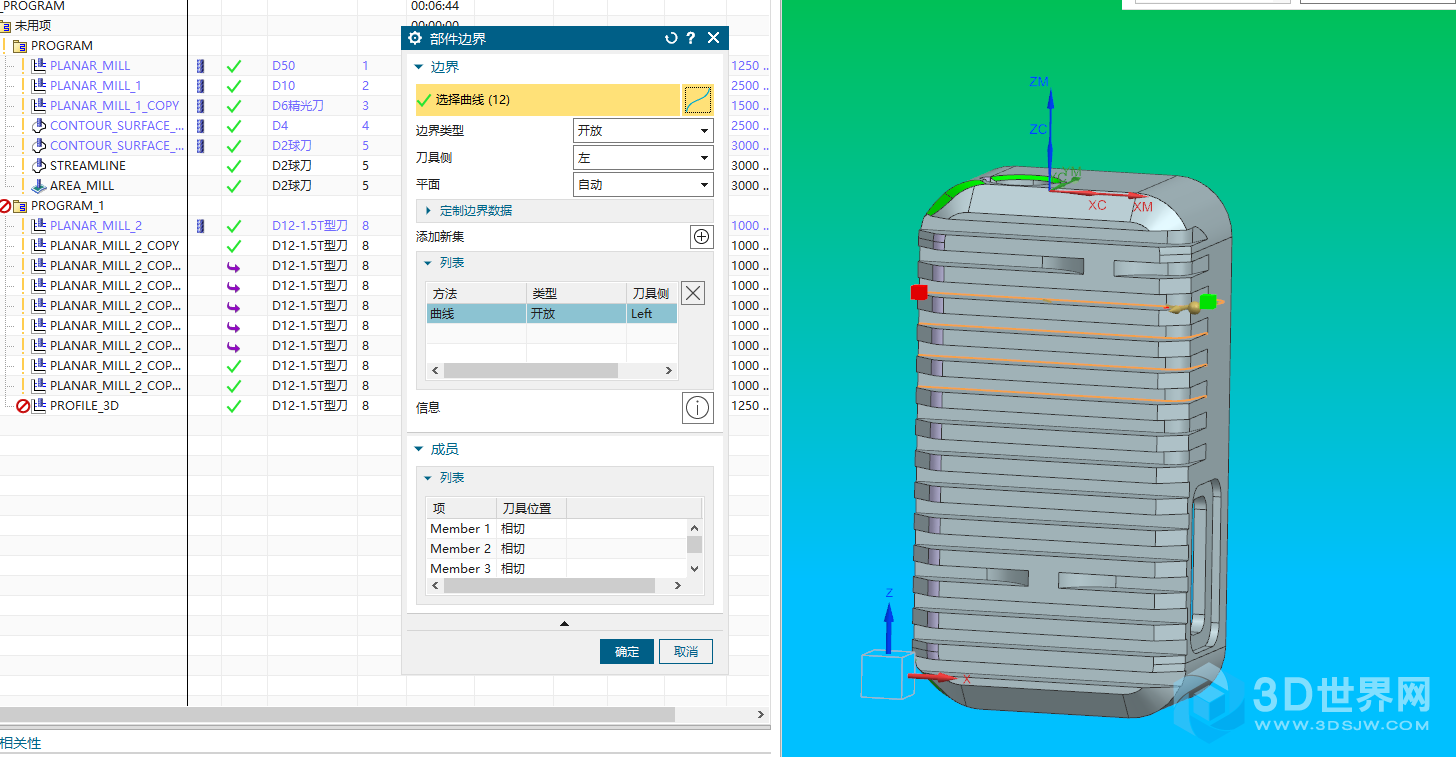
Task: Click the AREA_MILL operation icon
Action: (x=39, y=185)
